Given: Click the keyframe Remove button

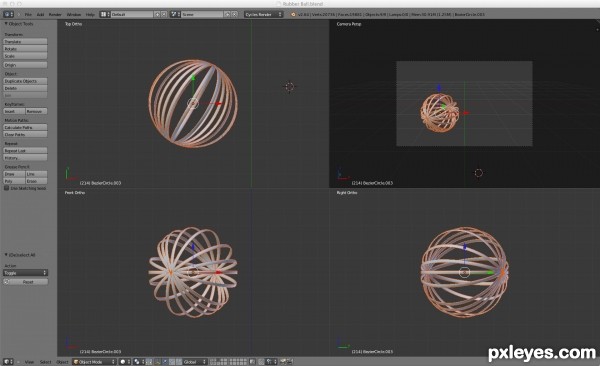Looking at the screenshot, I should point(36,111).
